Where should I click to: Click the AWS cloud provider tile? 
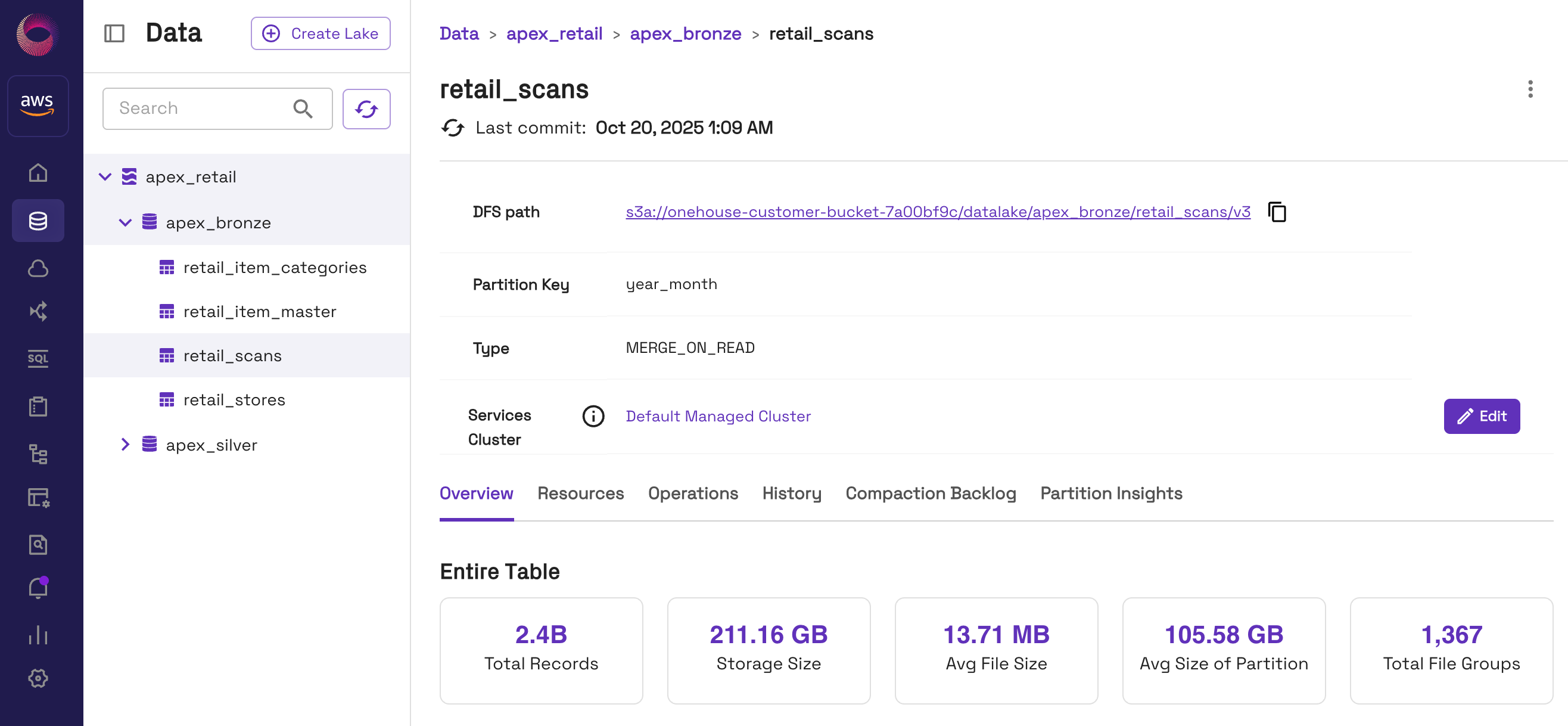pos(38,106)
